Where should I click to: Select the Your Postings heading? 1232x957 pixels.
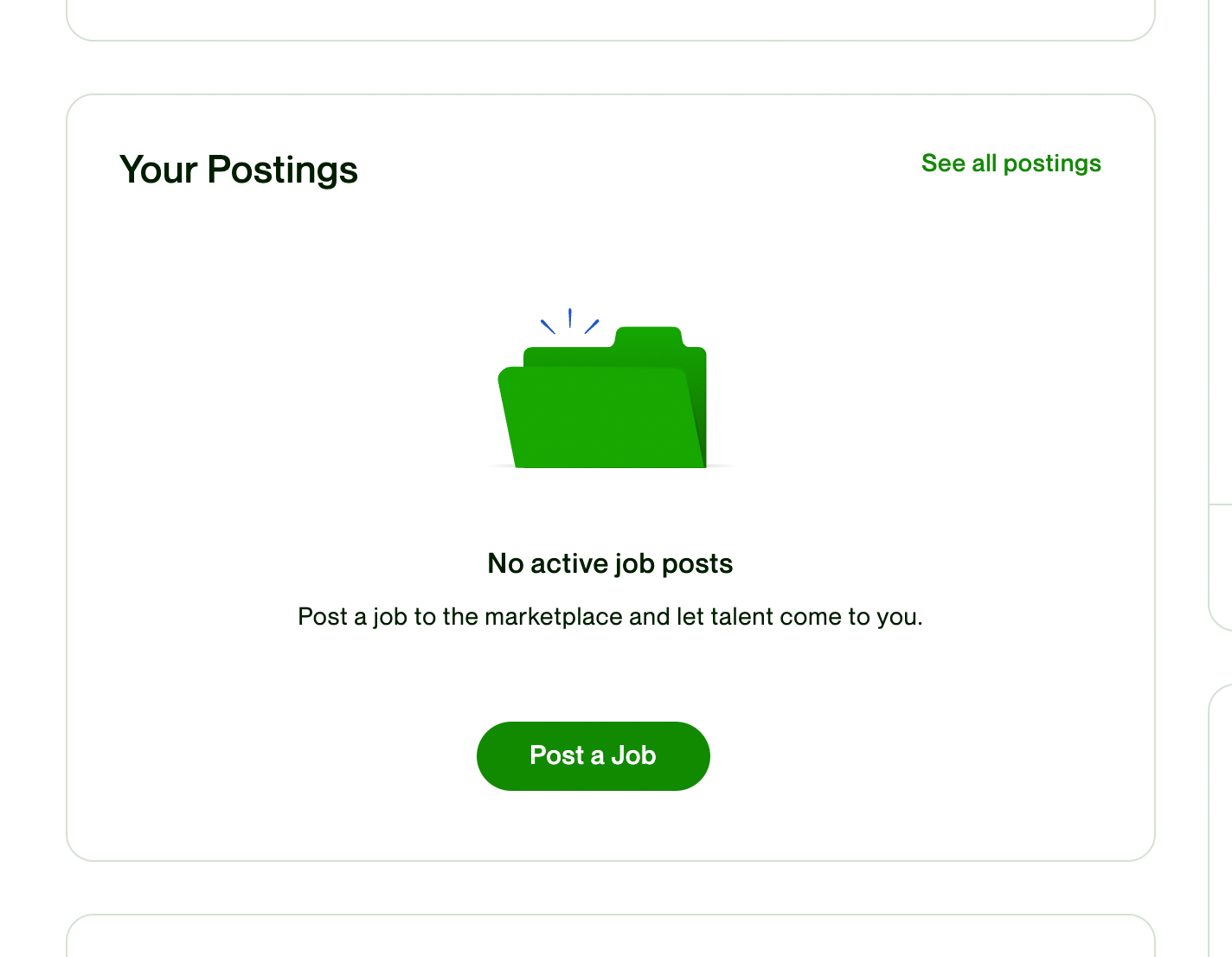click(x=239, y=170)
